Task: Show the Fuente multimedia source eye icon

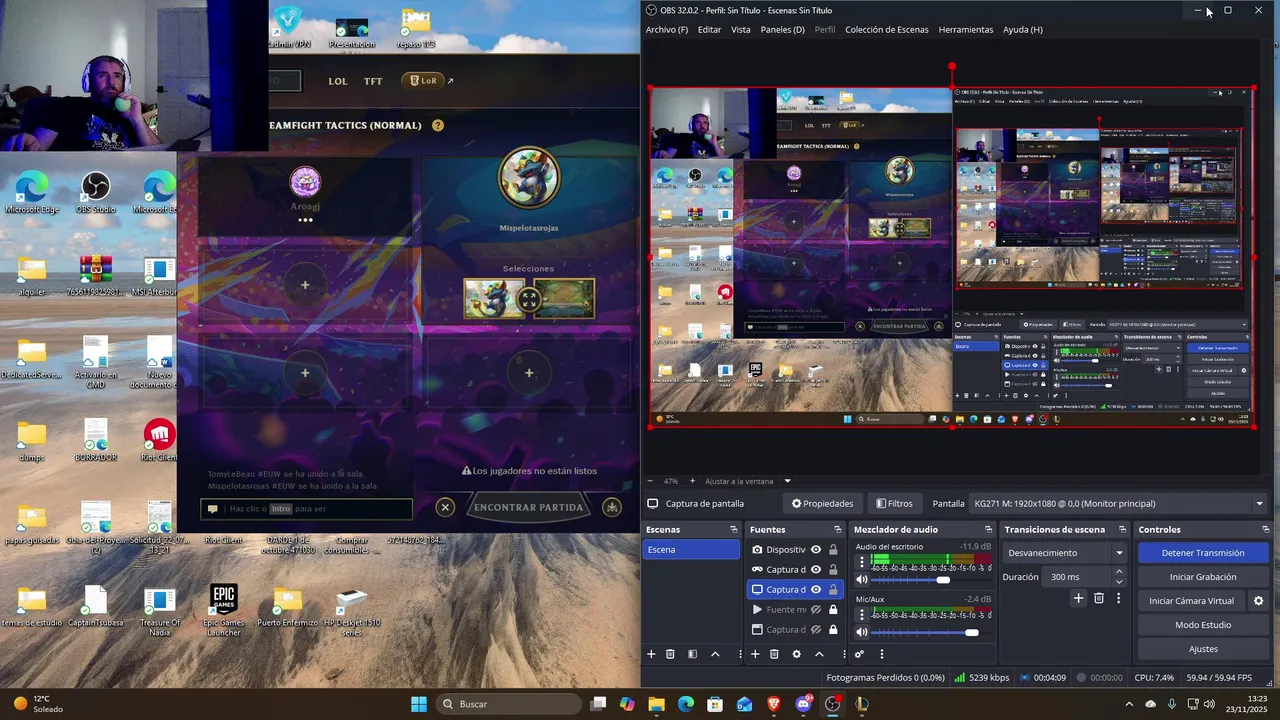Action: 816,610
